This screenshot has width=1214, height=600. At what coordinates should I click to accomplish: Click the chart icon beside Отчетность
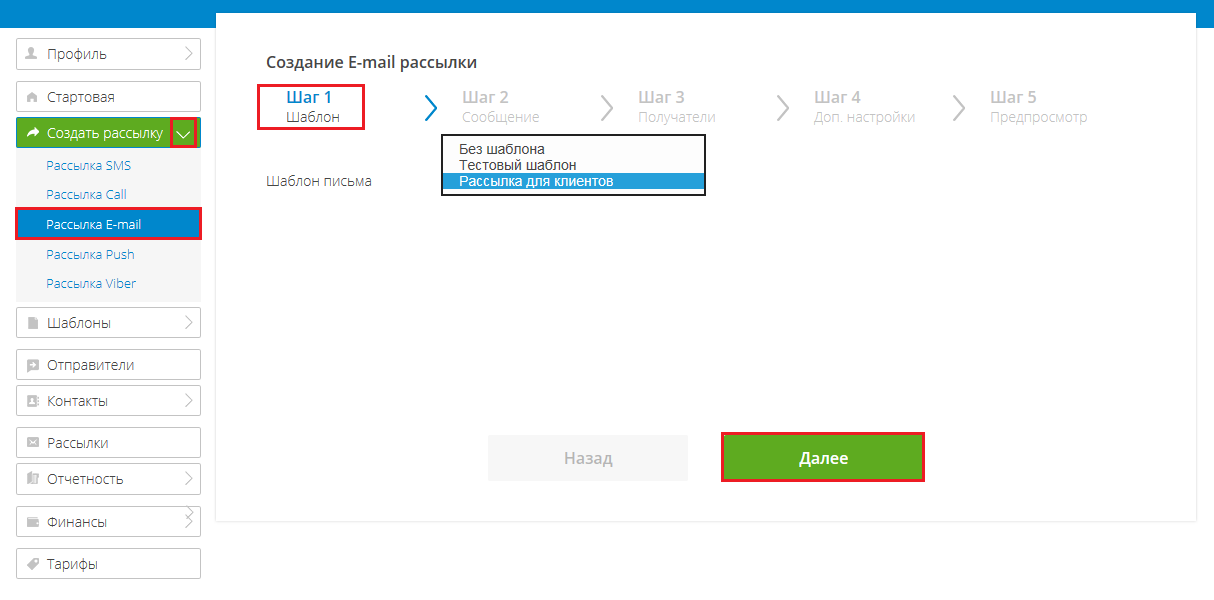pos(32,479)
